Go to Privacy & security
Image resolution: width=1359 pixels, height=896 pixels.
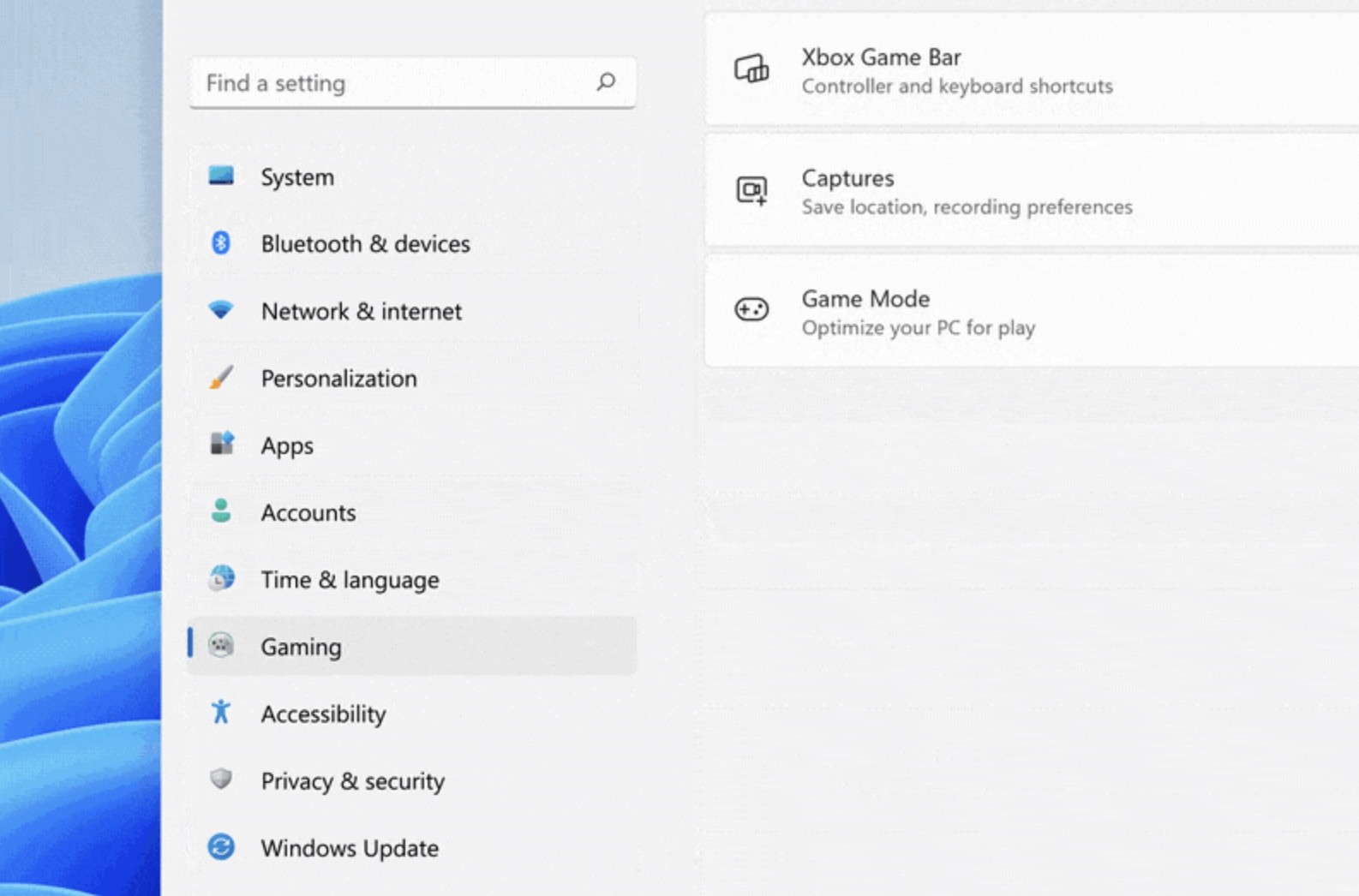pos(412,780)
